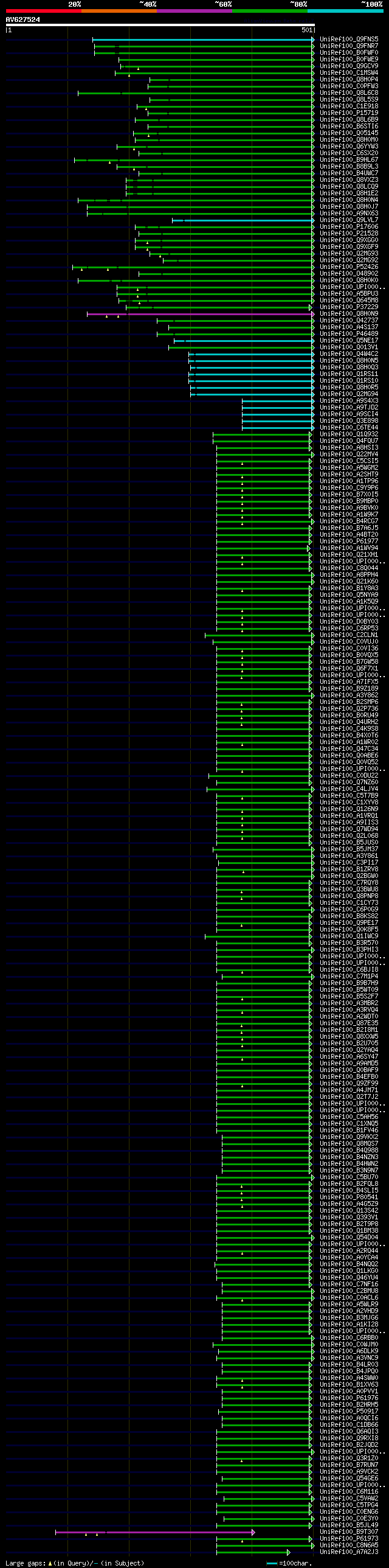Click label UniRef100_P17606
389x1568 pixels.
(x=349, y=227)
